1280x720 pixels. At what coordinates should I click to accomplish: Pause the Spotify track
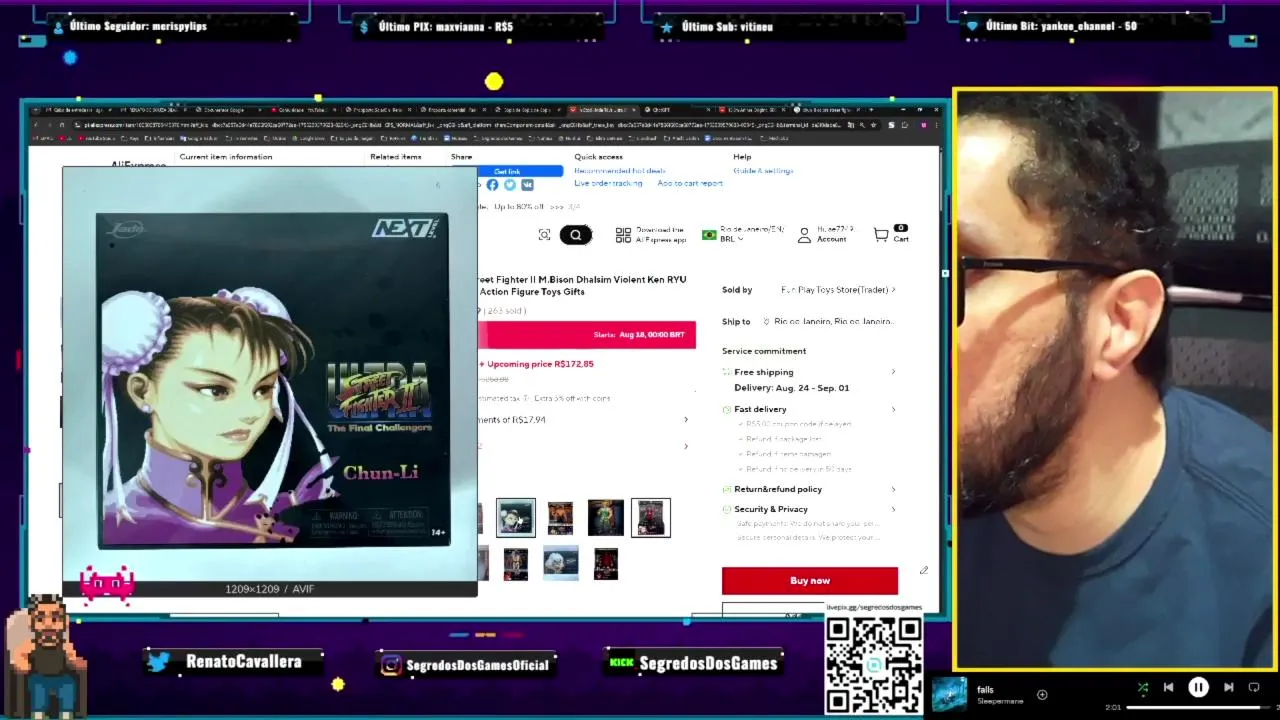tap(1198, 687)
